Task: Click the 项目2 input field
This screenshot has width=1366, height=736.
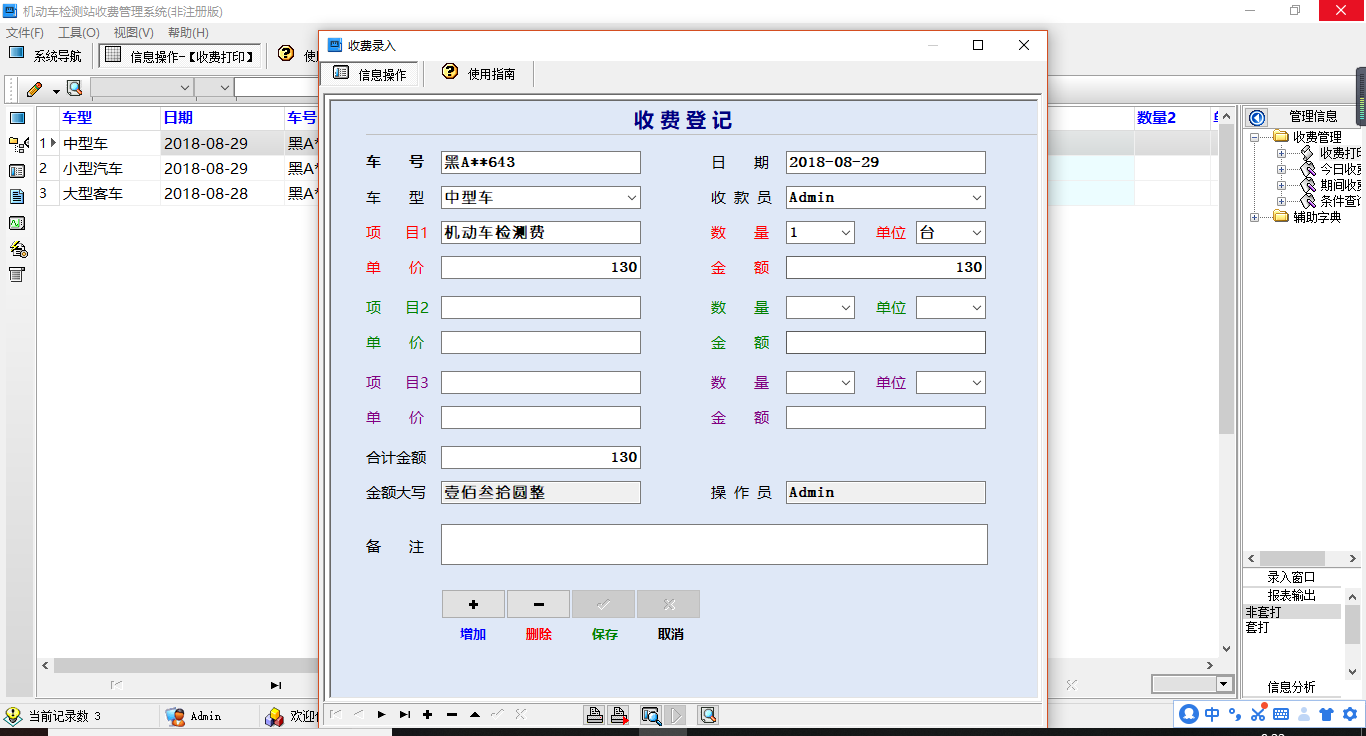Action: [540, 308]
